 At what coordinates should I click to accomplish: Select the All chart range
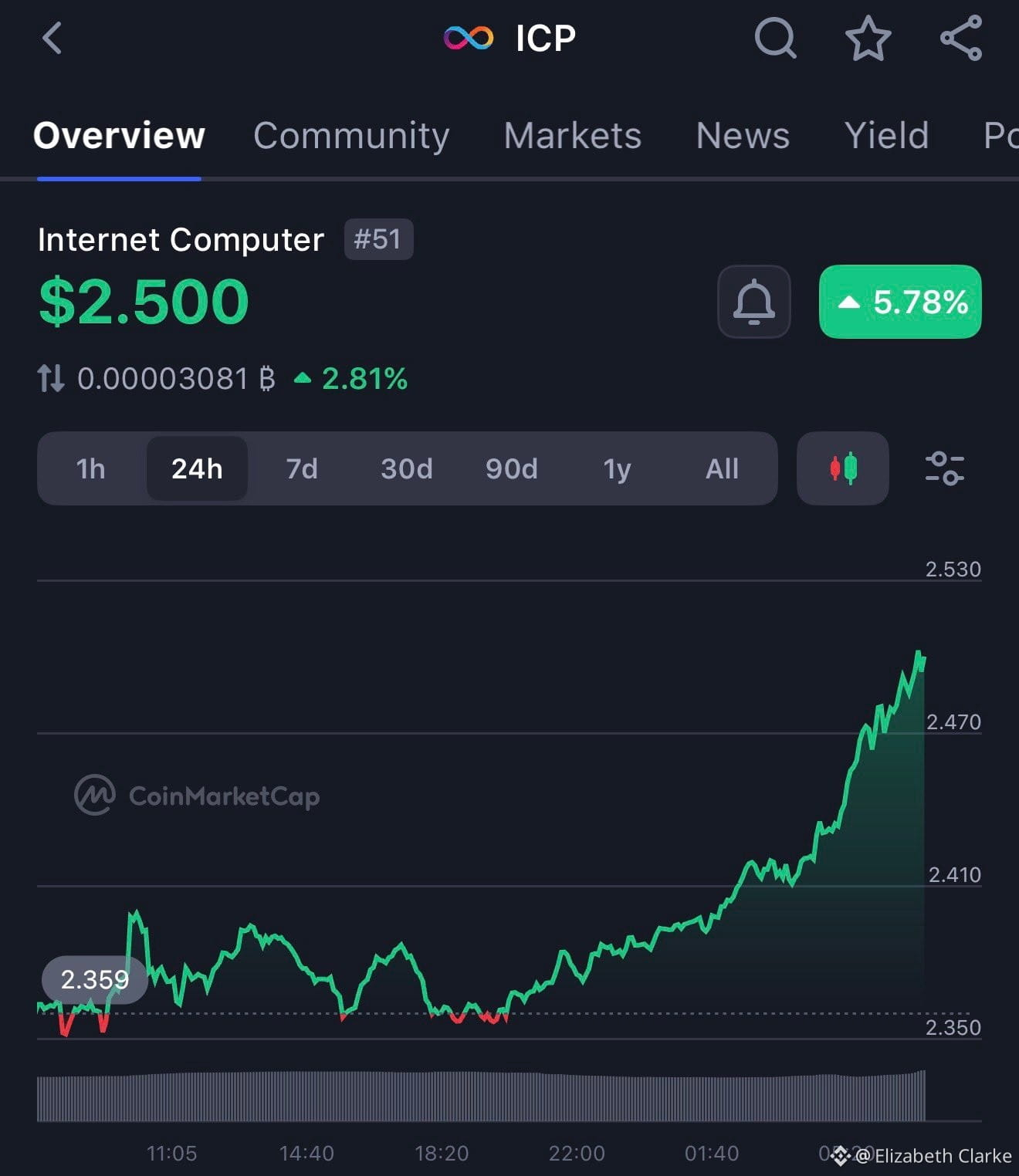(x=722, y=468)
